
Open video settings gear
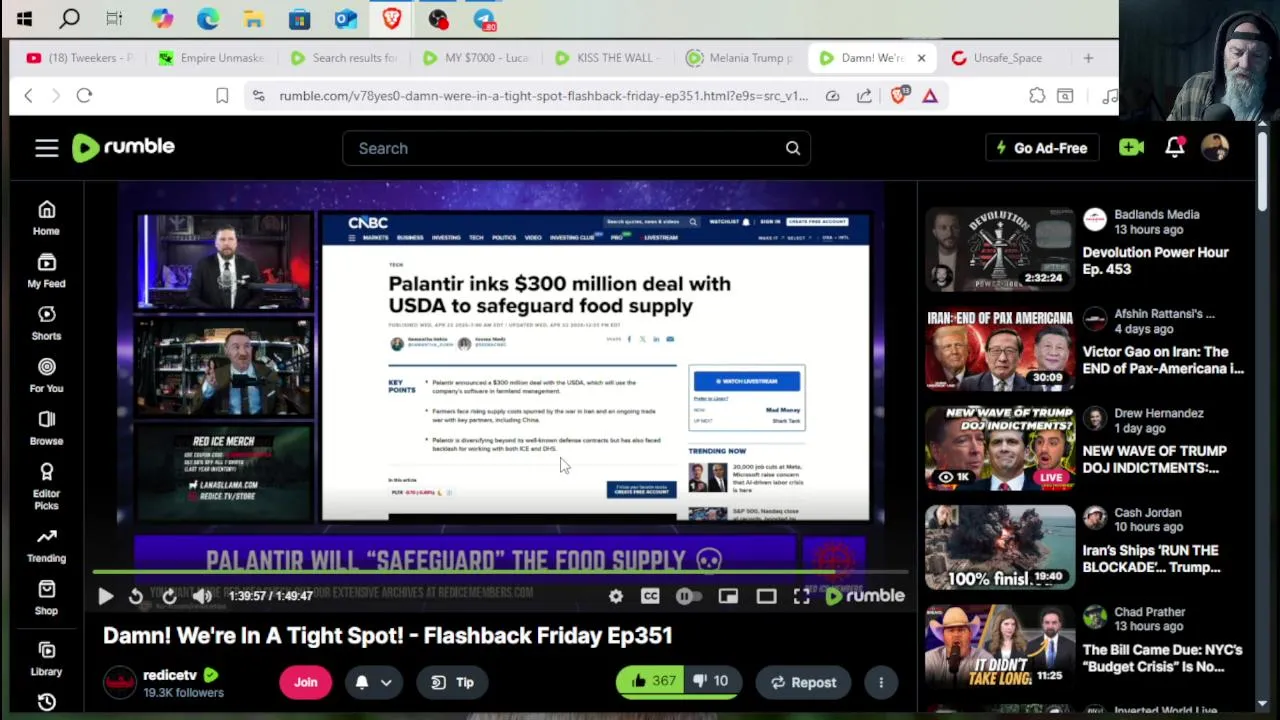pos(616,596)
